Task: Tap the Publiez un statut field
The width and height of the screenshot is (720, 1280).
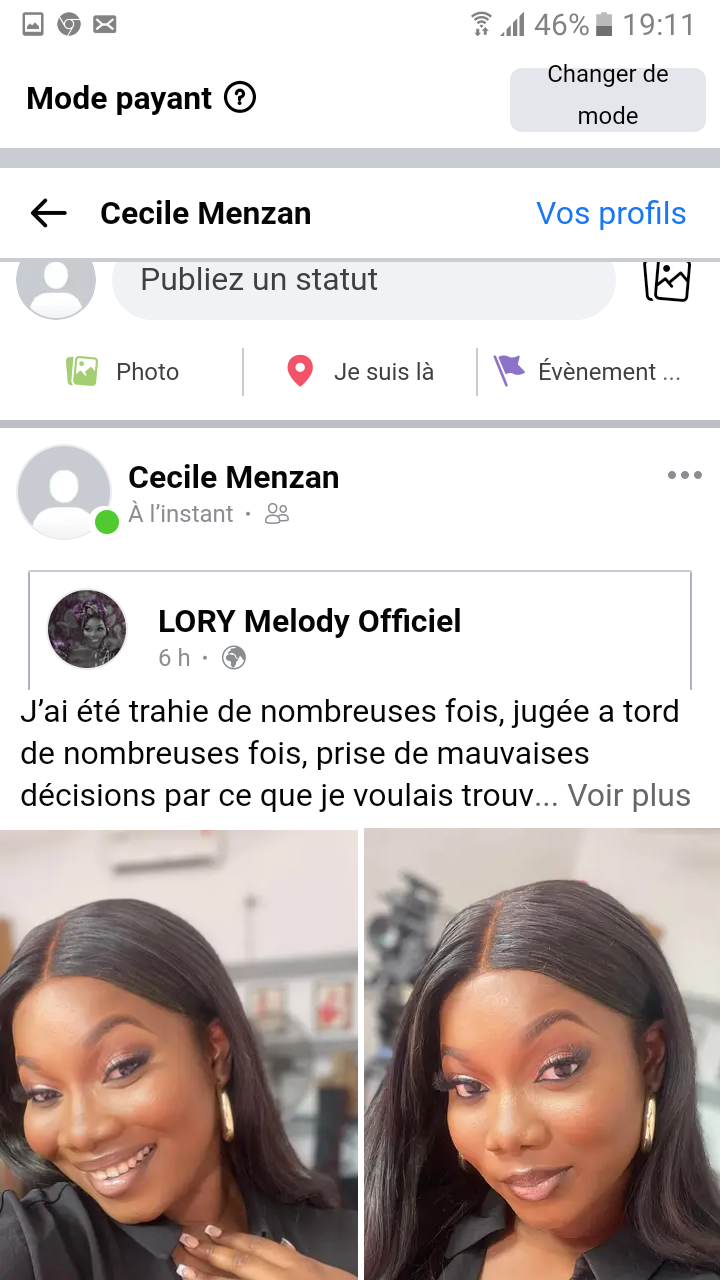Action: pyautogui.click(x=362, y=280)
